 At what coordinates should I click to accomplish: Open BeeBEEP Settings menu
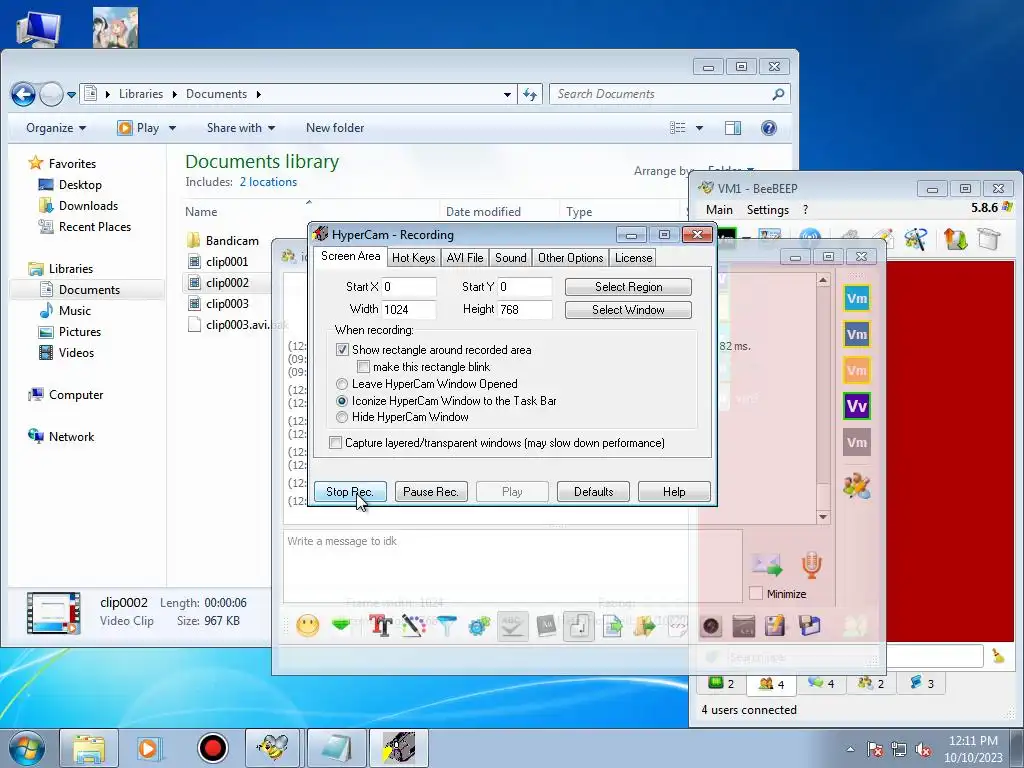767,210
